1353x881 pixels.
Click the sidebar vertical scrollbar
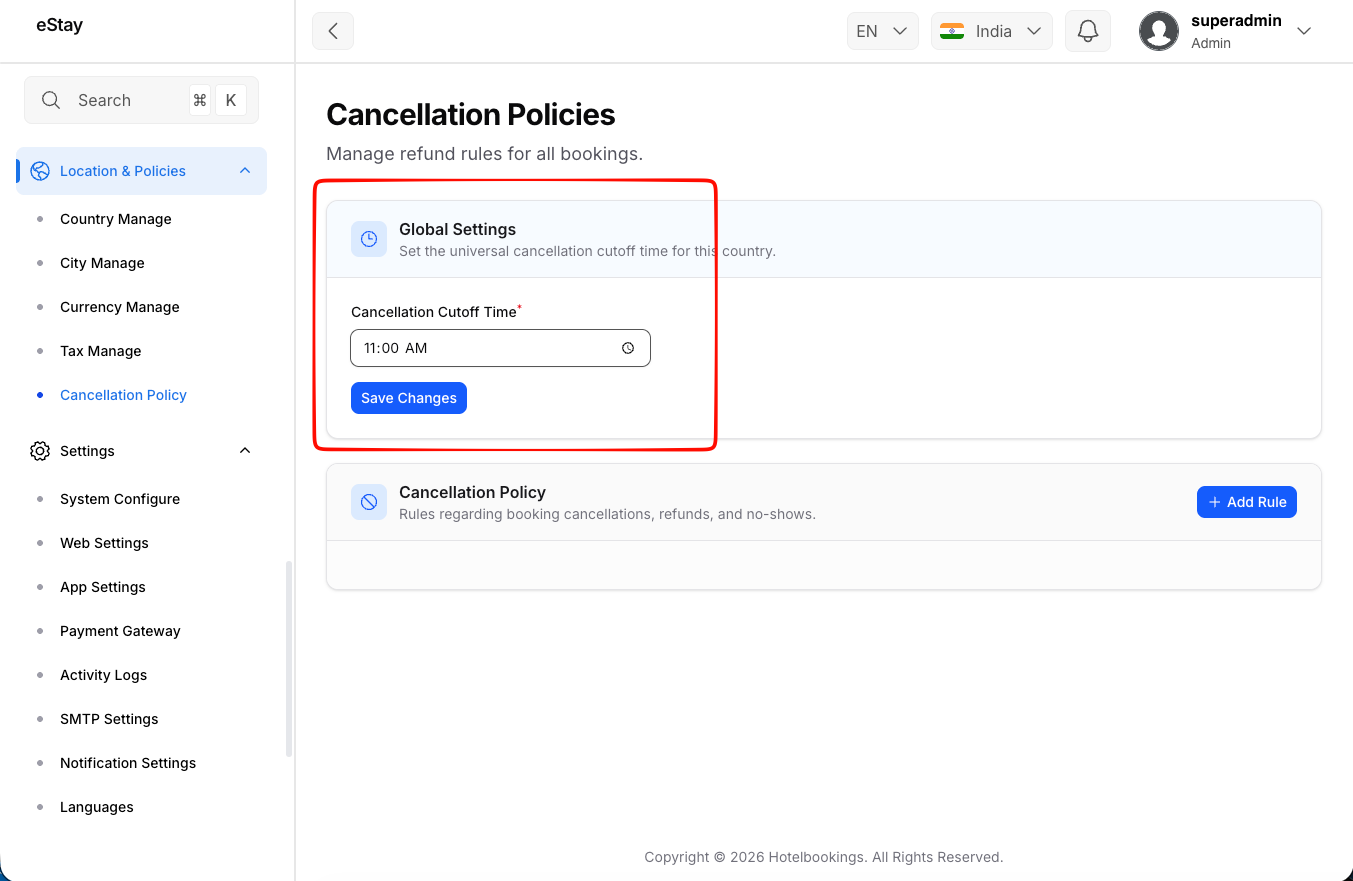click(289, 658)
